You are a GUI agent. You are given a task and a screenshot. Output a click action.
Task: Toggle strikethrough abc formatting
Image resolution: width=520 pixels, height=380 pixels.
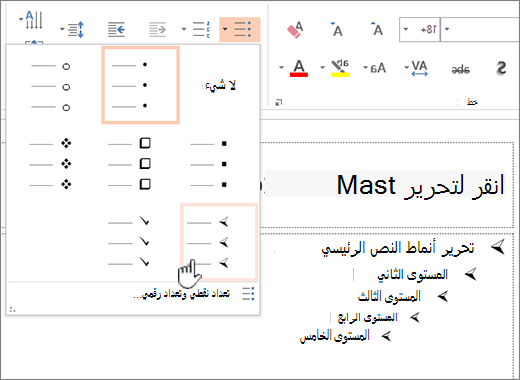click(x=461, y=69)
